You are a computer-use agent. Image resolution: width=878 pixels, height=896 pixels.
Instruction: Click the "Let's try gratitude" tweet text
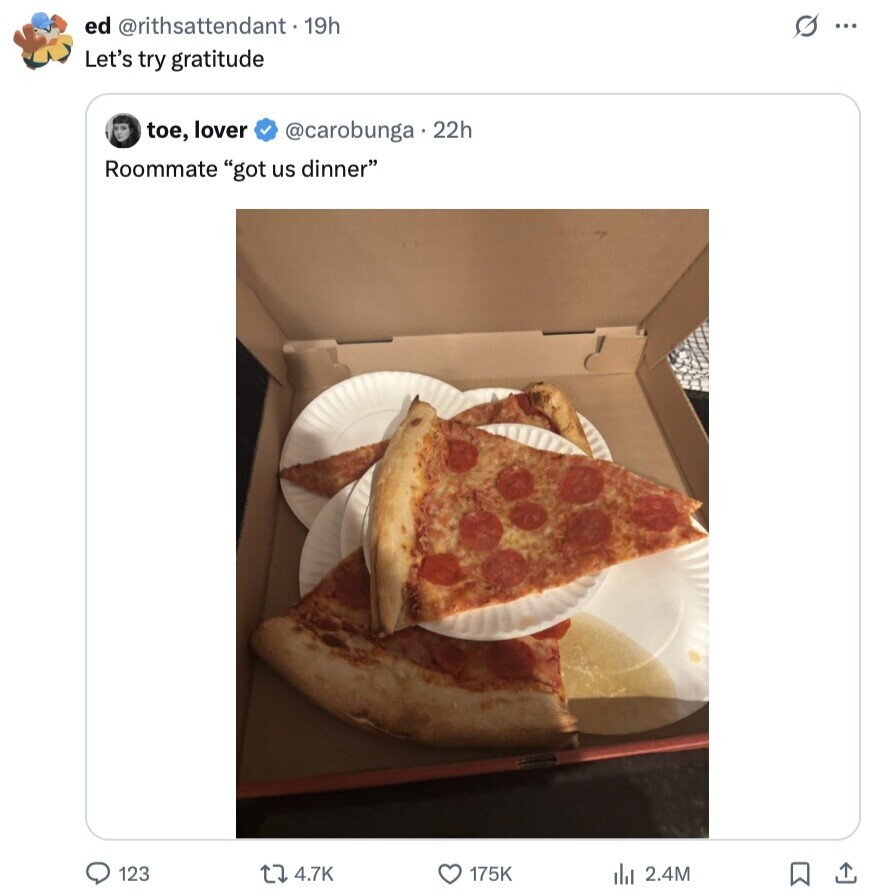[174, 59]
